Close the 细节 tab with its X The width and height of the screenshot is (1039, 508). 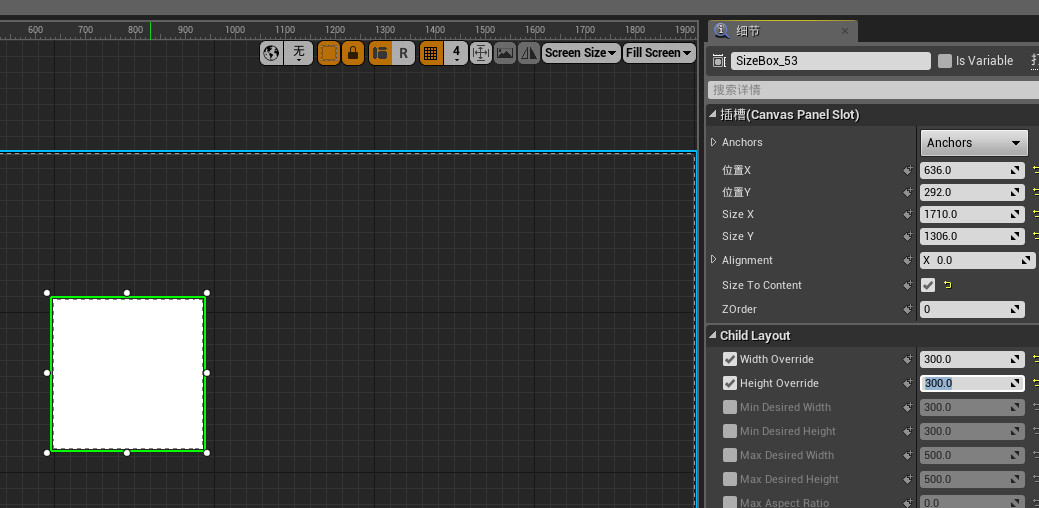click(x=845, y=31)
